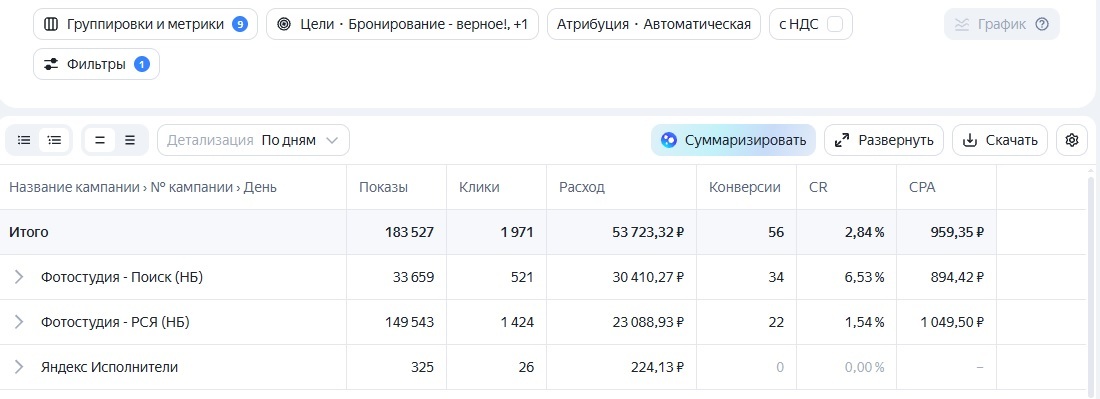The image size is (1100, 399).
Task: Click the Итого row label
Action: (x=29, y=232)
